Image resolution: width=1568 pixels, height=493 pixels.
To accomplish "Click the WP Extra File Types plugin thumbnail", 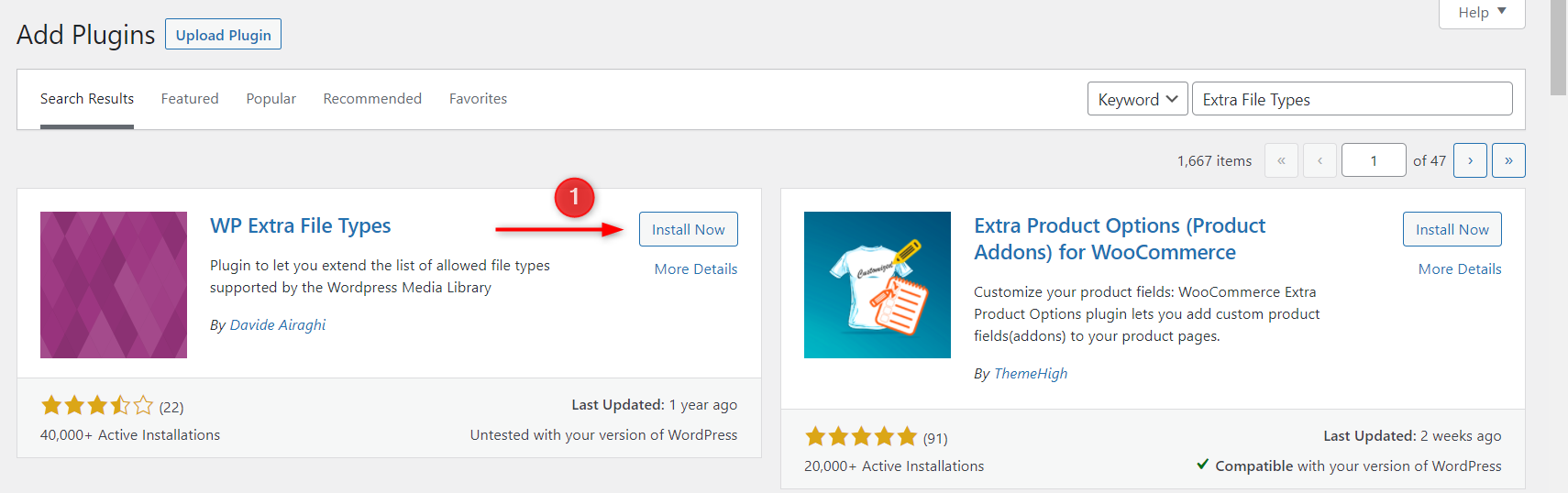I will [x=114, y=285].
